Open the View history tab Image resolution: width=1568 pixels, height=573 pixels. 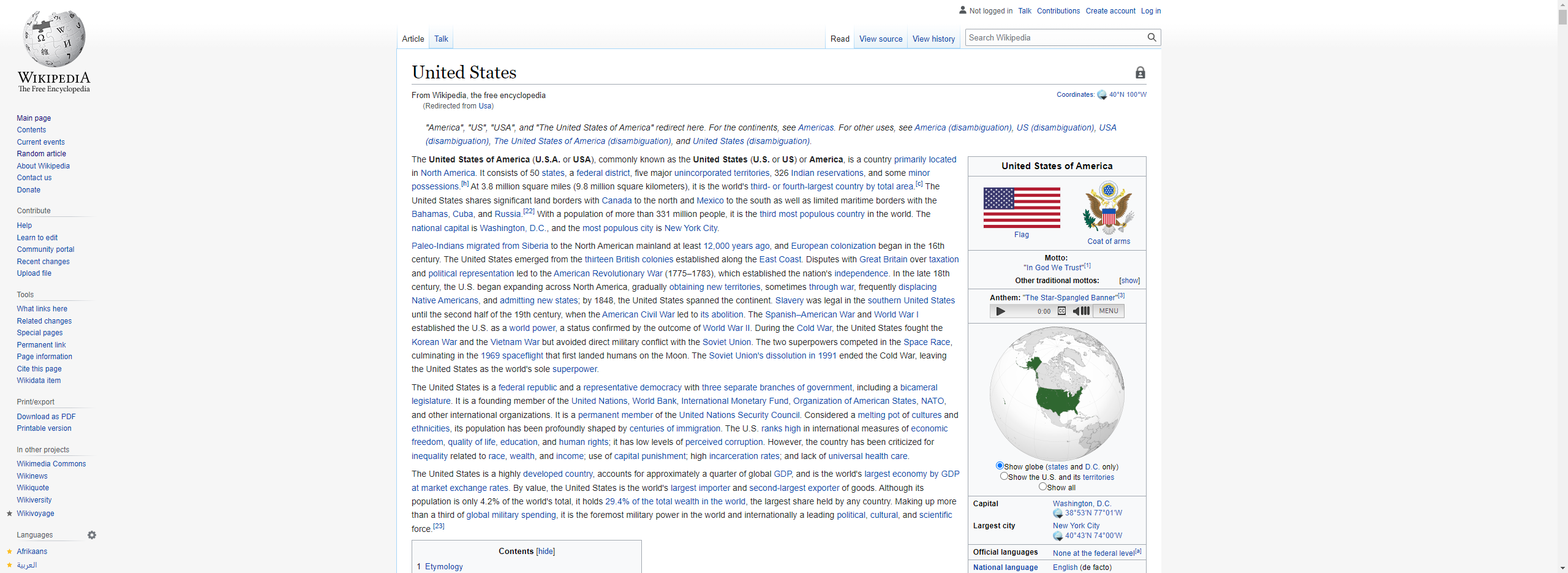pos(933,39)
